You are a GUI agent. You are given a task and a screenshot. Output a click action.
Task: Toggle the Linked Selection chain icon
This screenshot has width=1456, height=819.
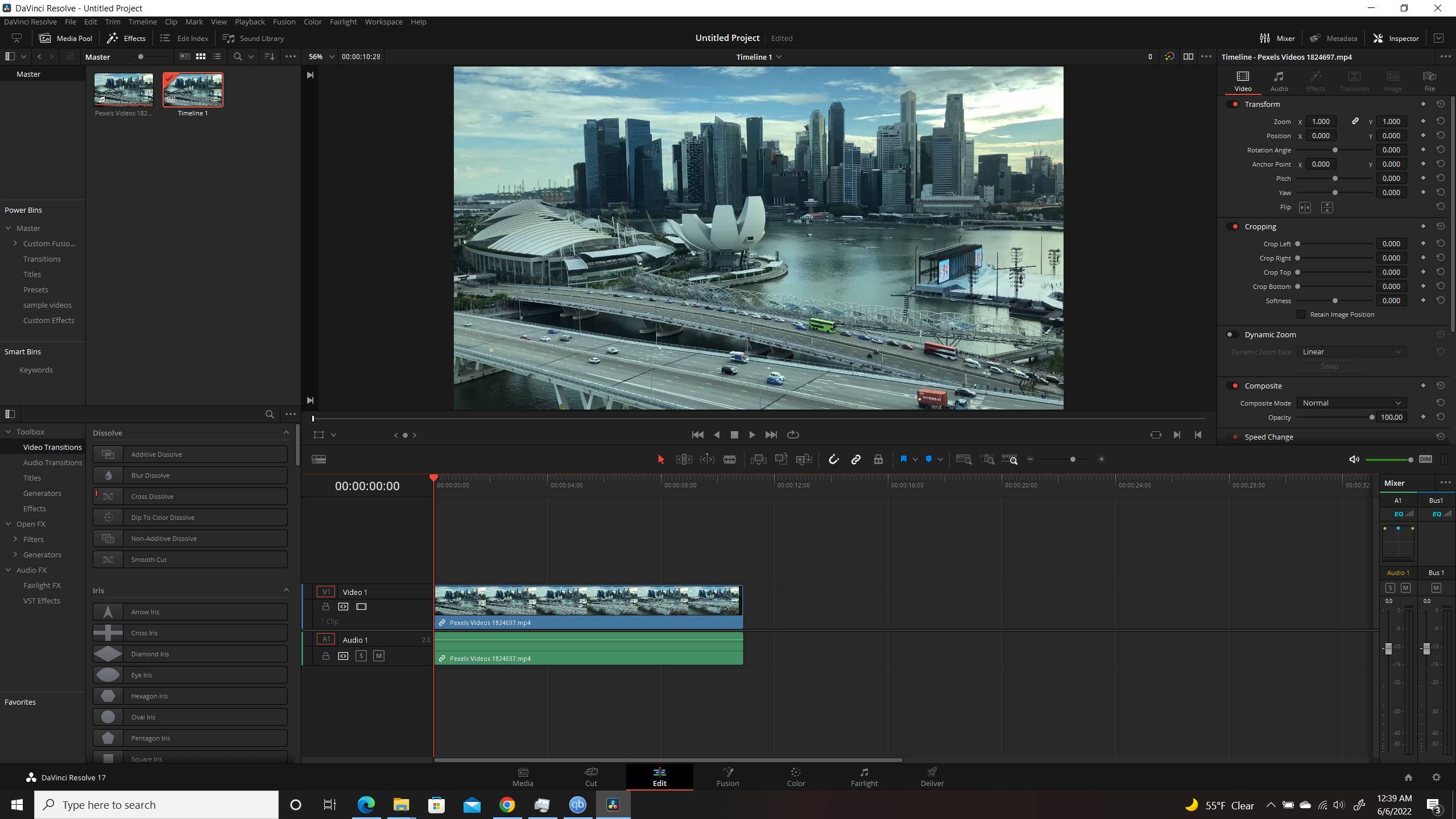coord(856,460)
